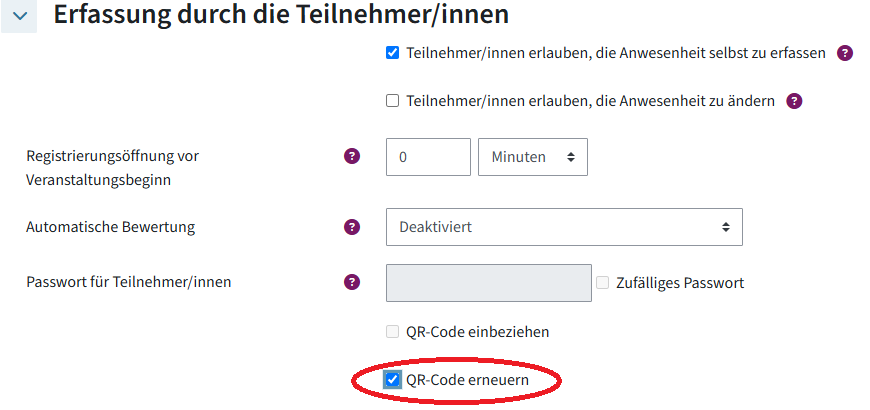
Task: Click the 'Zufälliges Passwort' label text
Action: pos(680,283)
